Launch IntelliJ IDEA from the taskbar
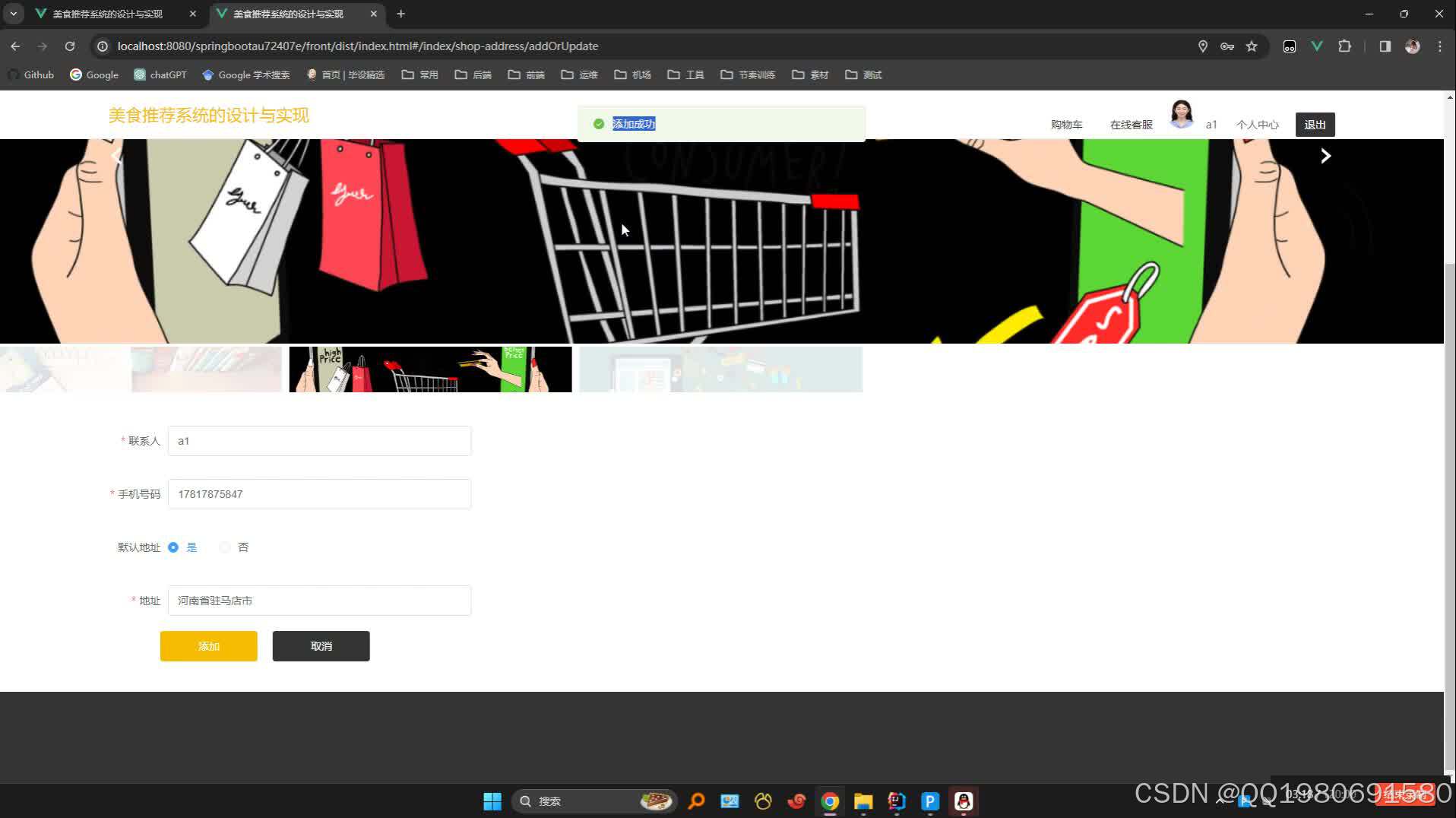 click(896, 801)
